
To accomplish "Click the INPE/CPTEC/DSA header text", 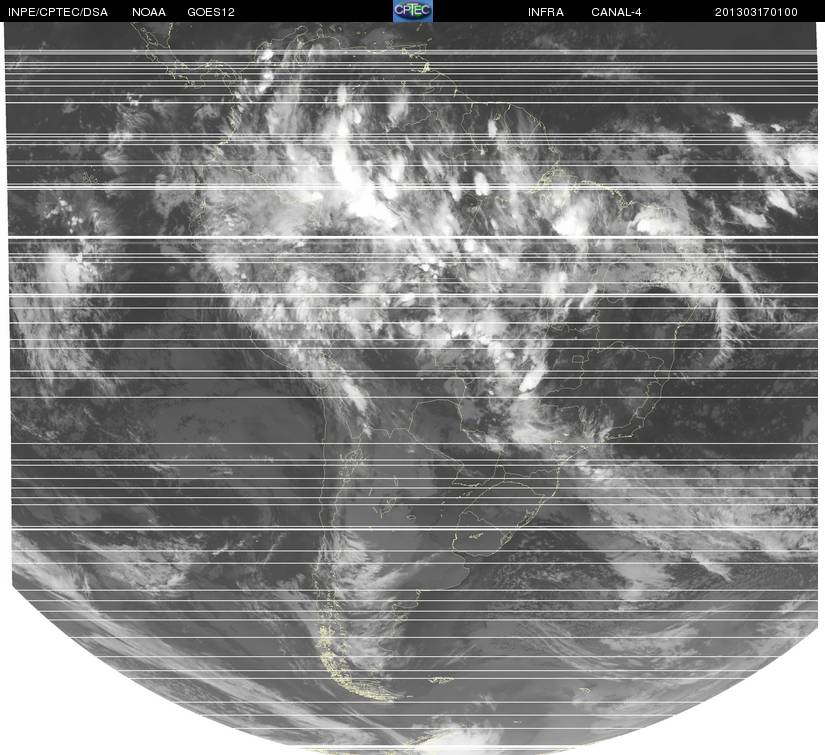I will (58, 12).
